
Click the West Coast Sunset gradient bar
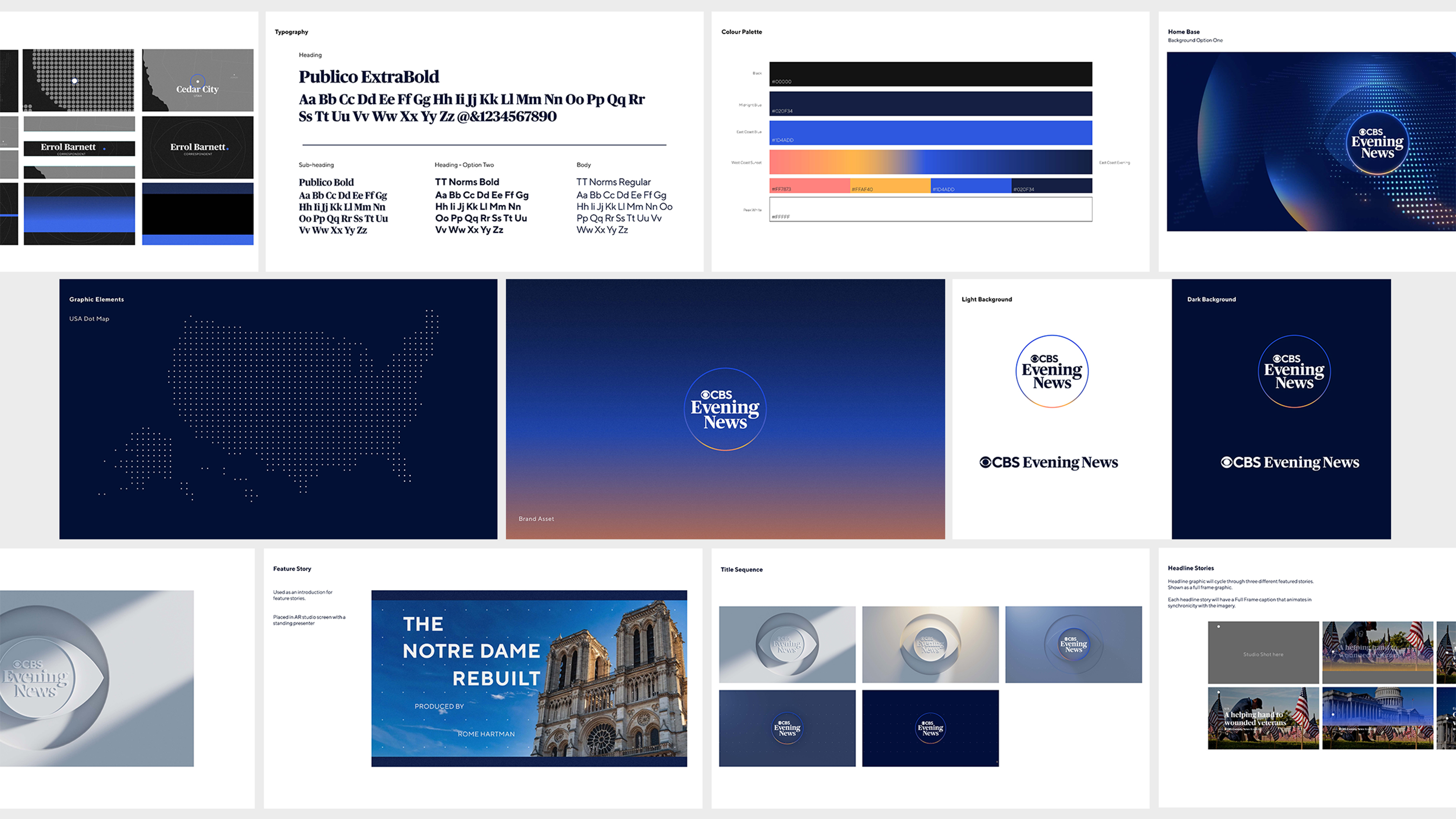point(930,162)
